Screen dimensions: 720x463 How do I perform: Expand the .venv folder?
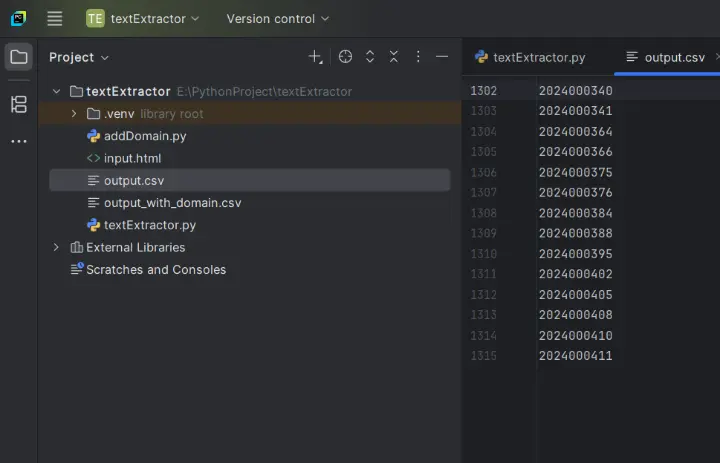click(x=74, y=114)
